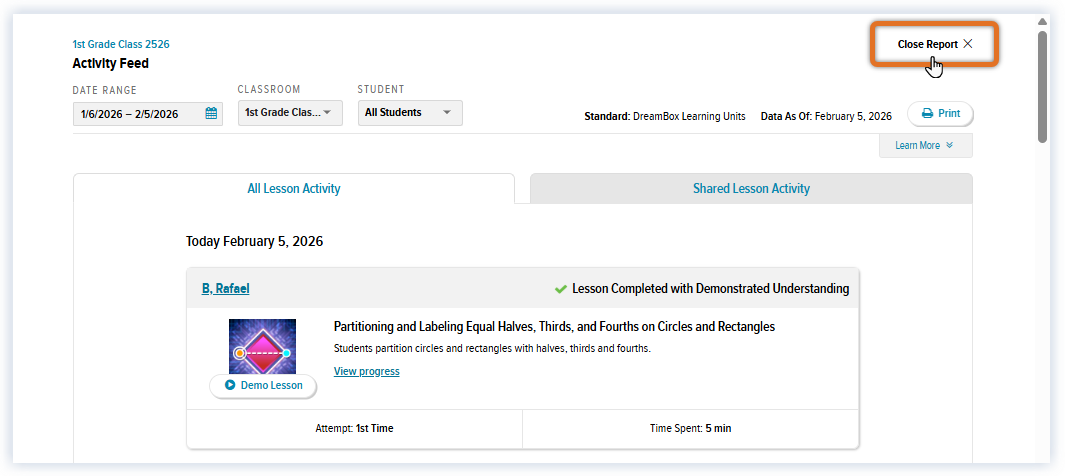The height and width of the screenshot is (476, 1065).
Task: Switch to Shared Lesson Activity tab
Action: point(751,189)
